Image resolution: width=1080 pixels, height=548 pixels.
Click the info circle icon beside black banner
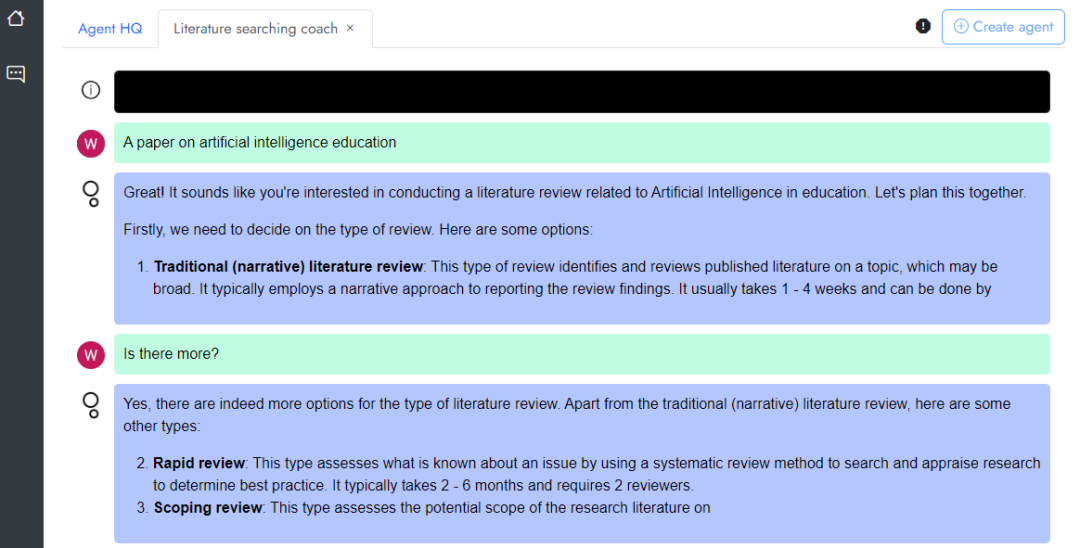[x=91, y=90]
